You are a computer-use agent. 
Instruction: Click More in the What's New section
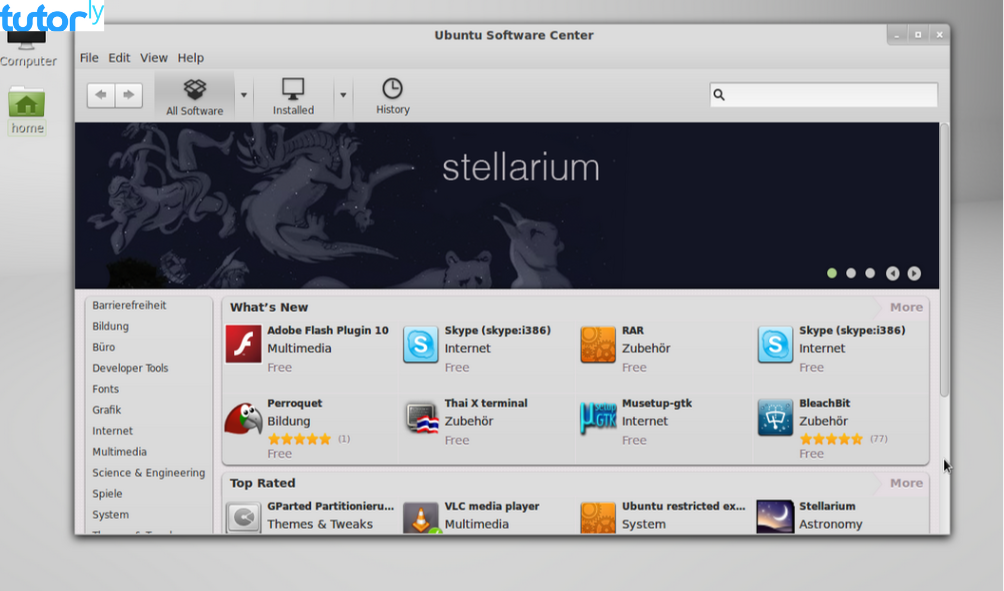(906, 307)
